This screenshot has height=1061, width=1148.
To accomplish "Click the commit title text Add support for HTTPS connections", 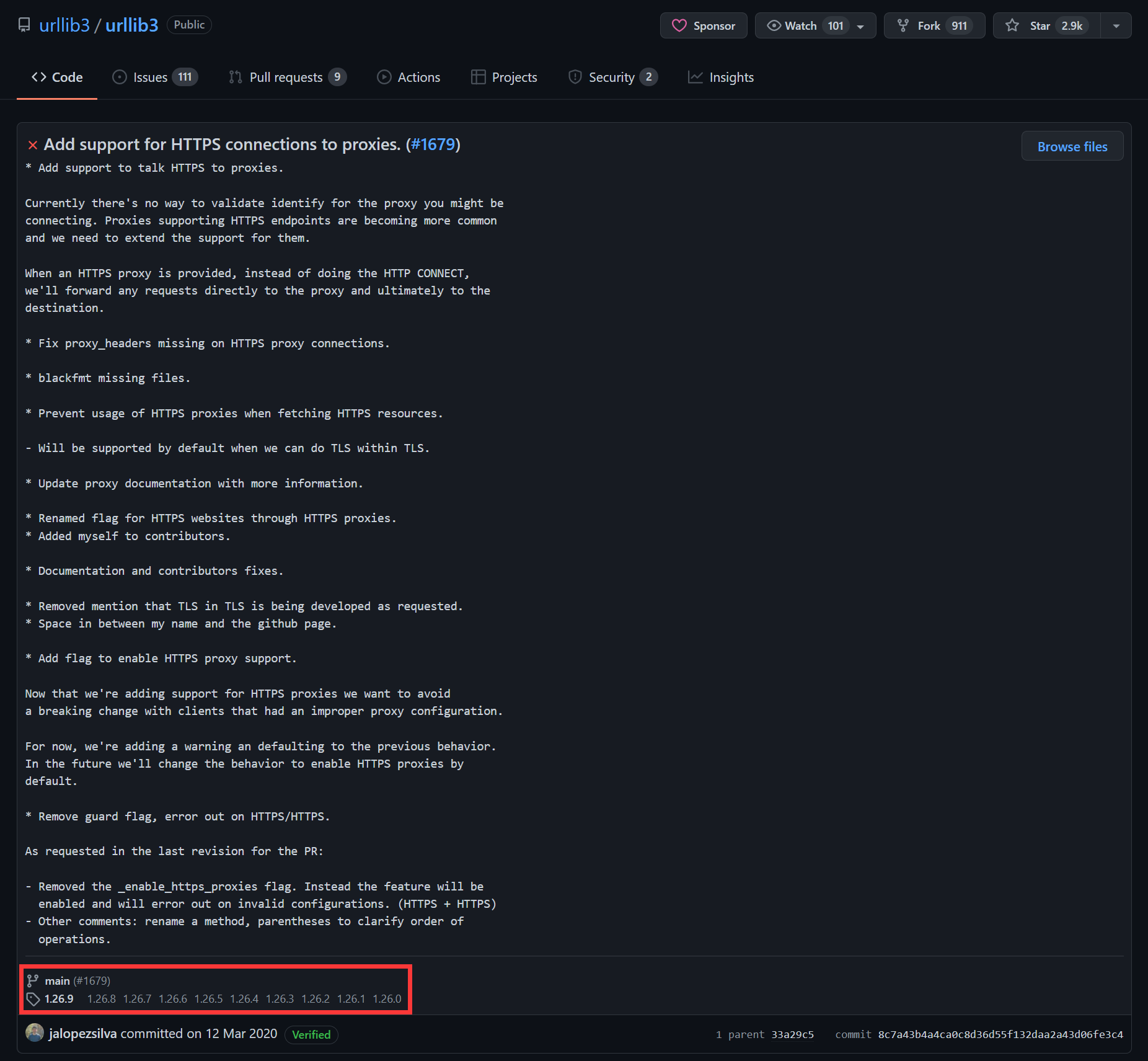I will click(x=222, y=144).
